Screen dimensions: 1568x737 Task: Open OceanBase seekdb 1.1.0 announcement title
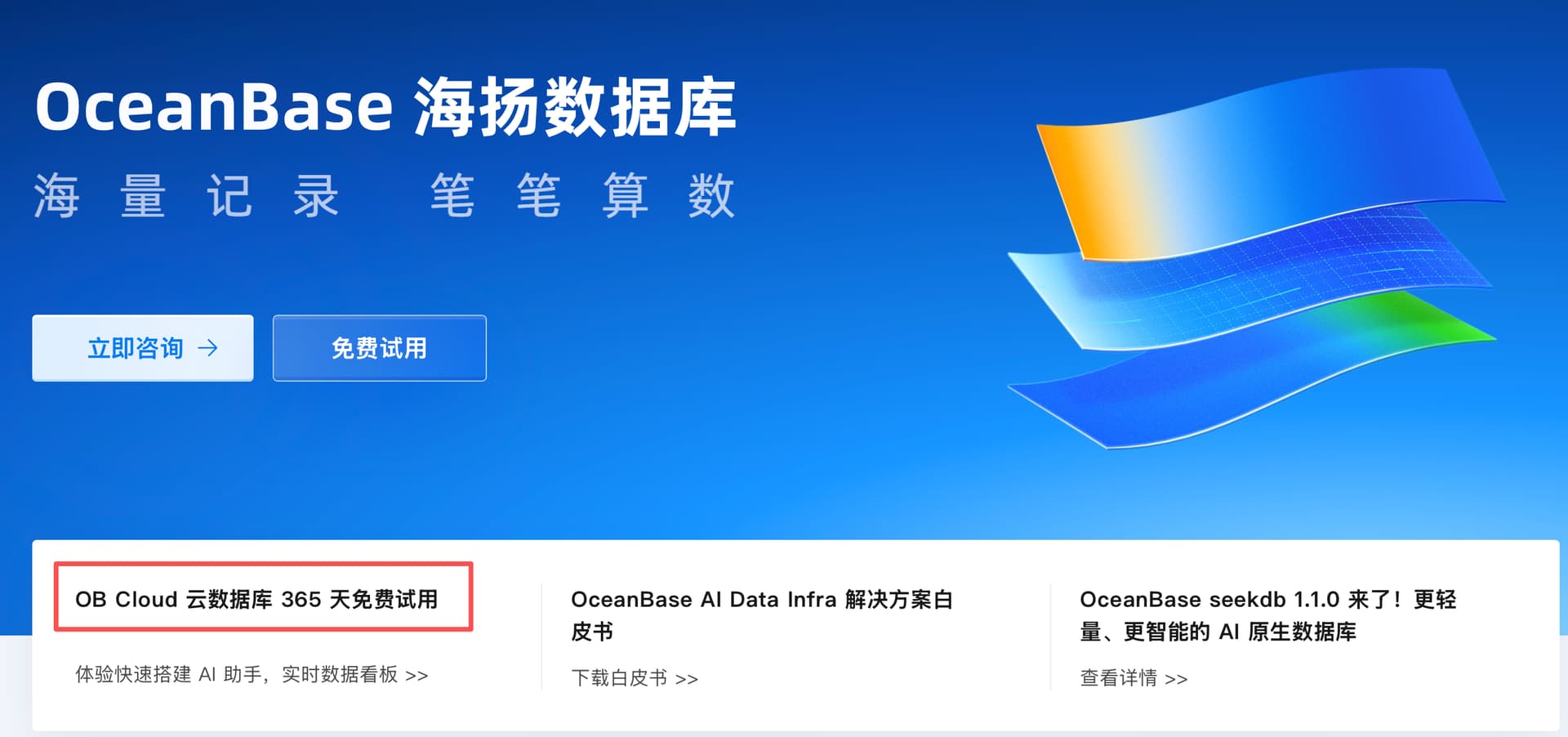pyautogui.click(x=1268, y=615)
